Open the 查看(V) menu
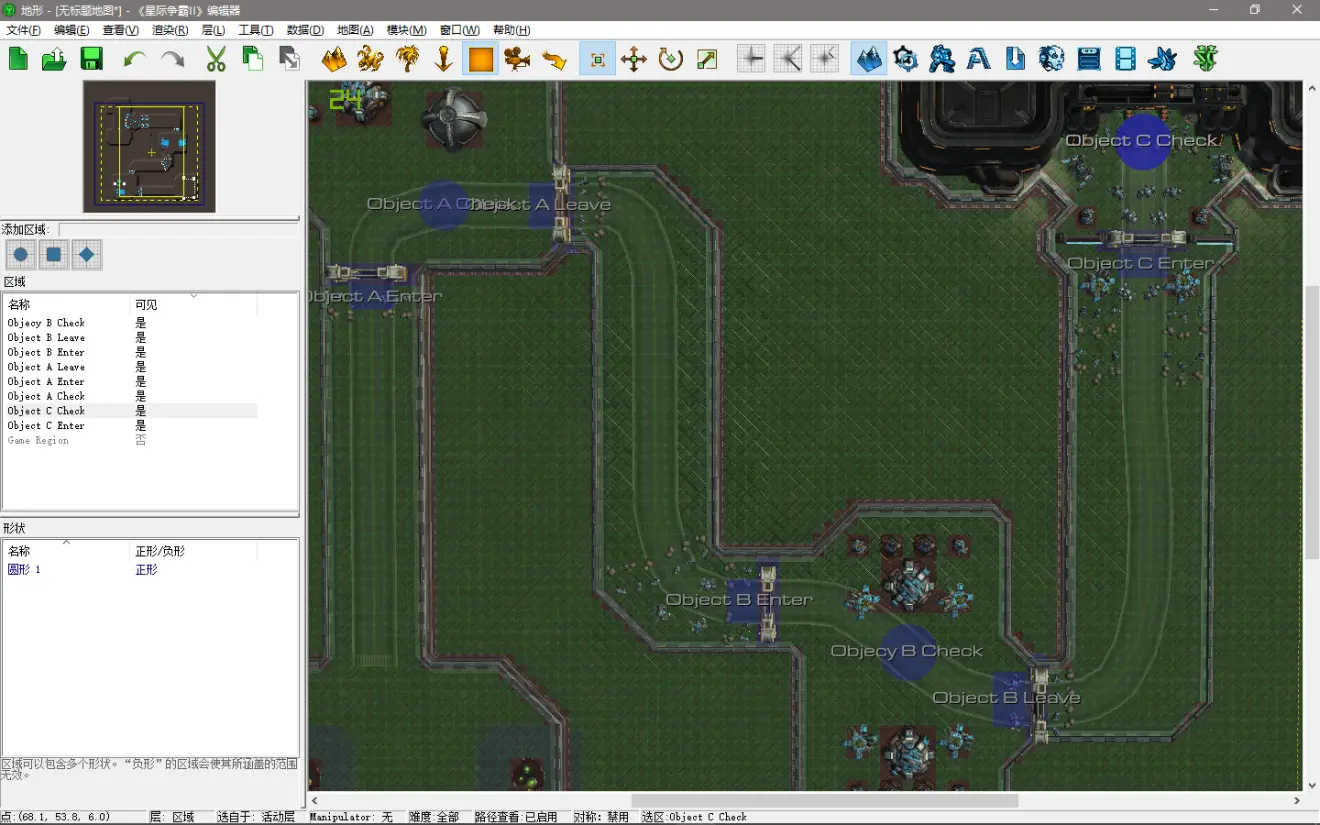This screenshot has height=825, width=1320. coord(121,30)
